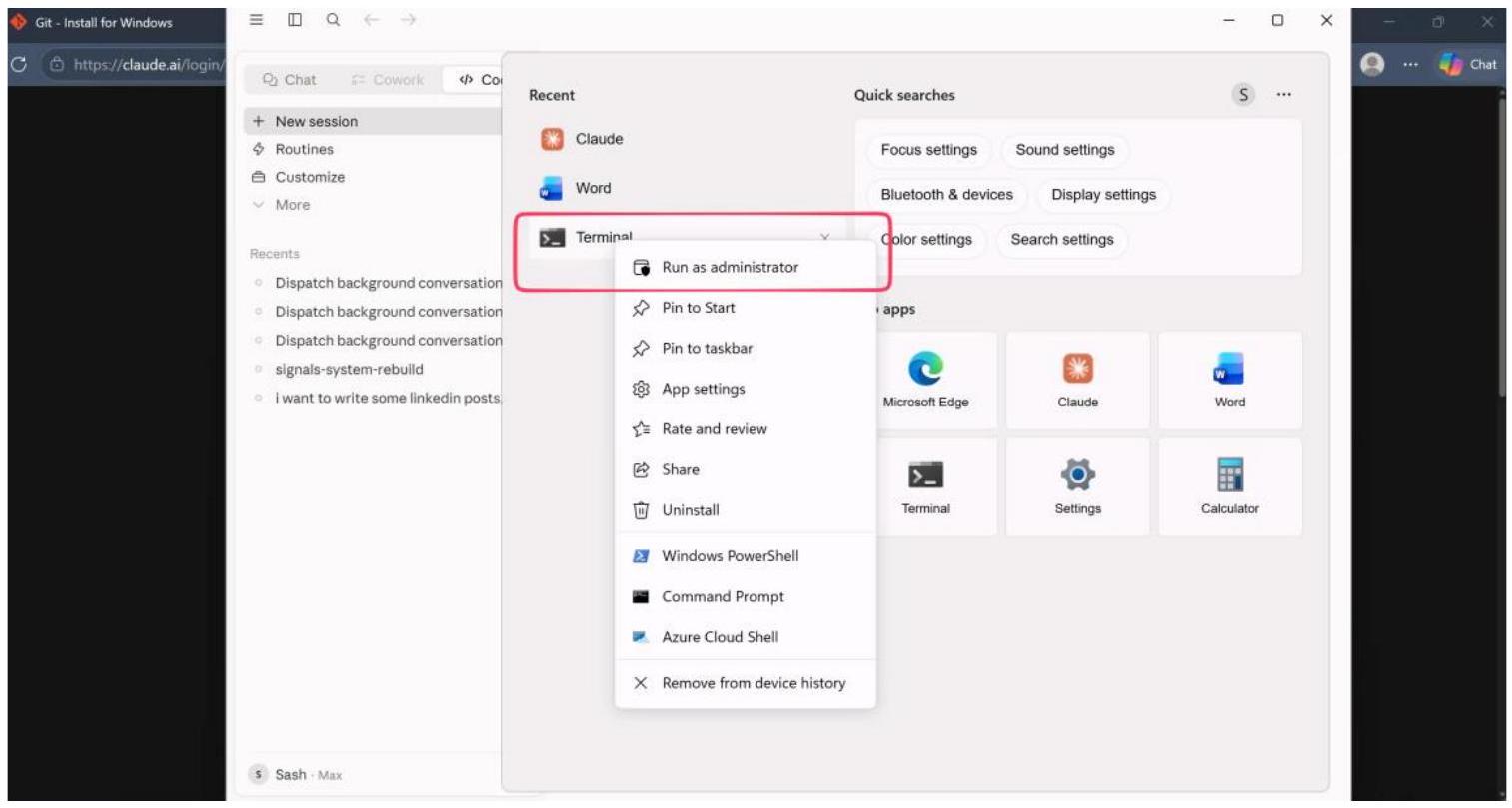Open Bluetooth & devices quick search
This screenshot has width=1512, height=808.
[x=946, y=195]
